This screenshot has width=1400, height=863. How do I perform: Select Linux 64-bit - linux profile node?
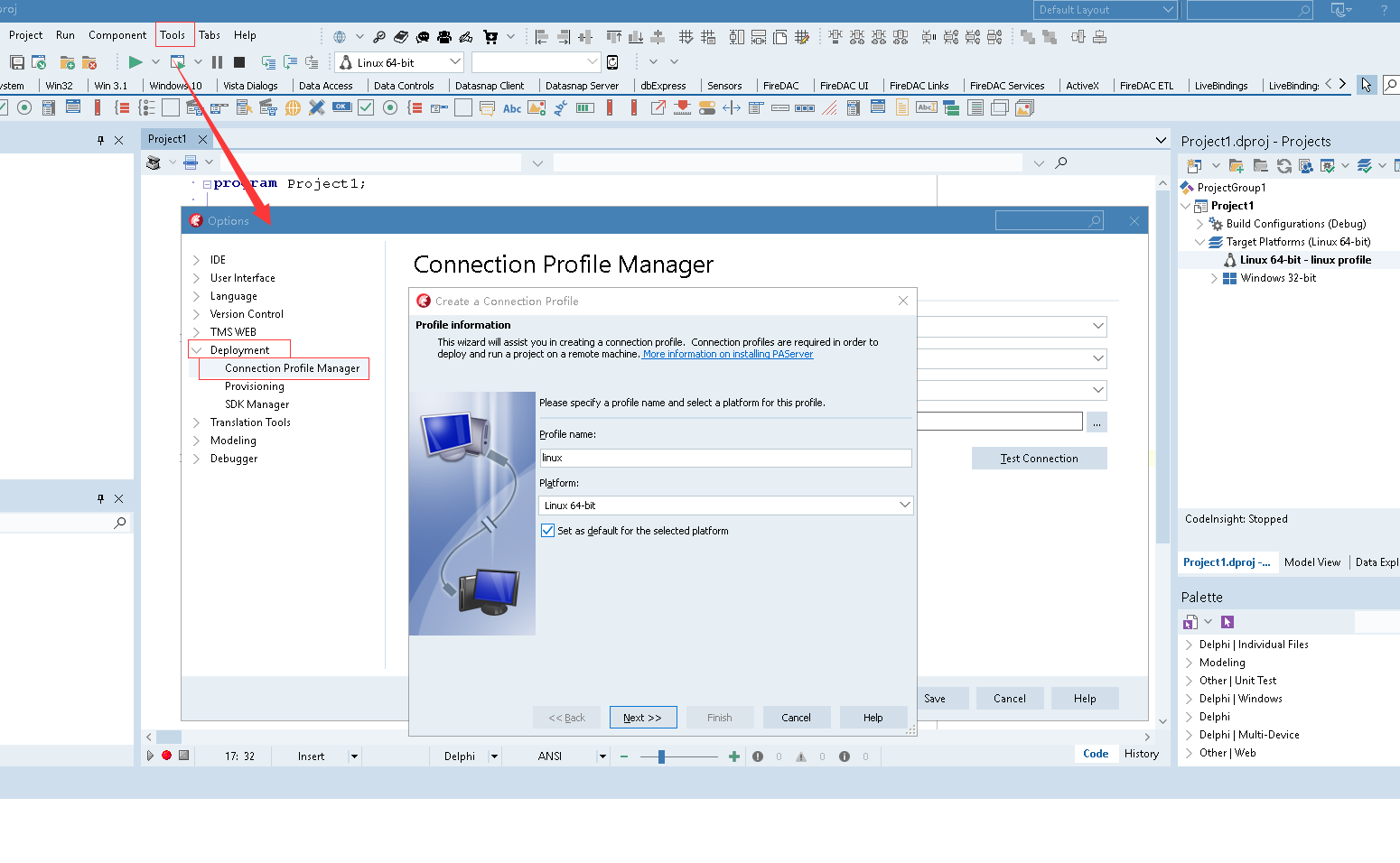pos(1305,260)
